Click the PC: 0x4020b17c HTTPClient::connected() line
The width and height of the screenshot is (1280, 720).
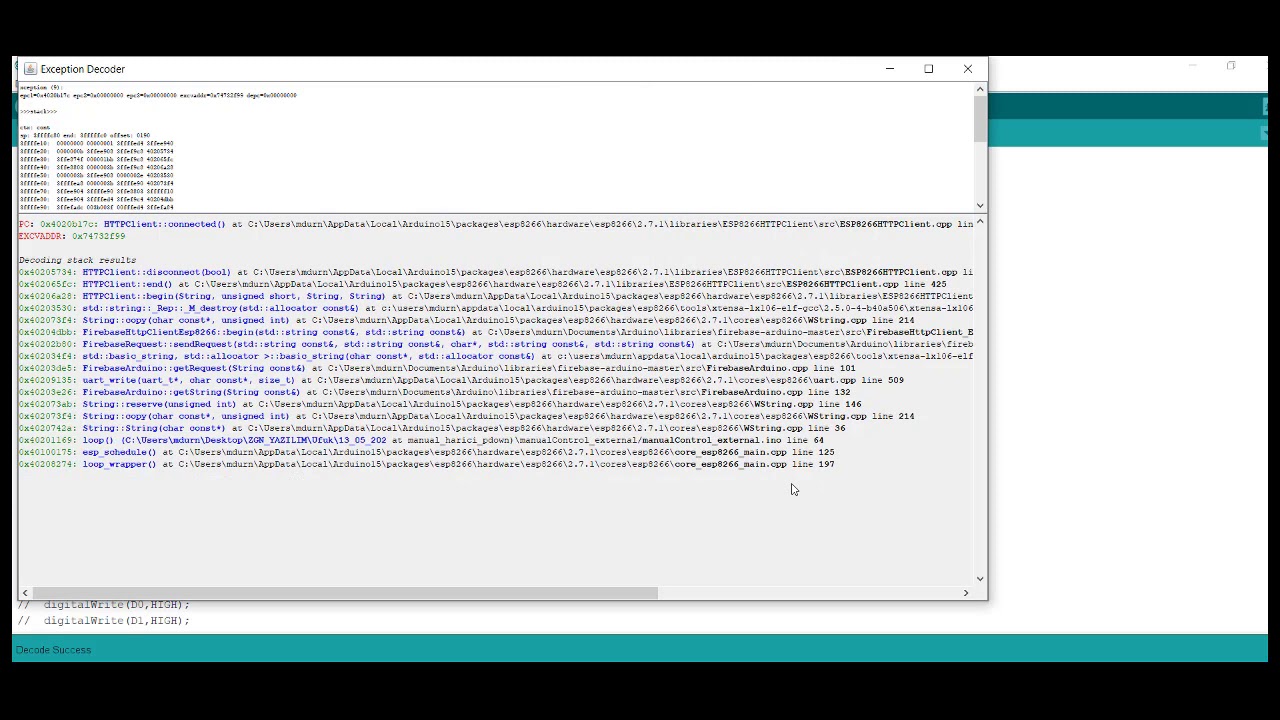pos(495,224)
